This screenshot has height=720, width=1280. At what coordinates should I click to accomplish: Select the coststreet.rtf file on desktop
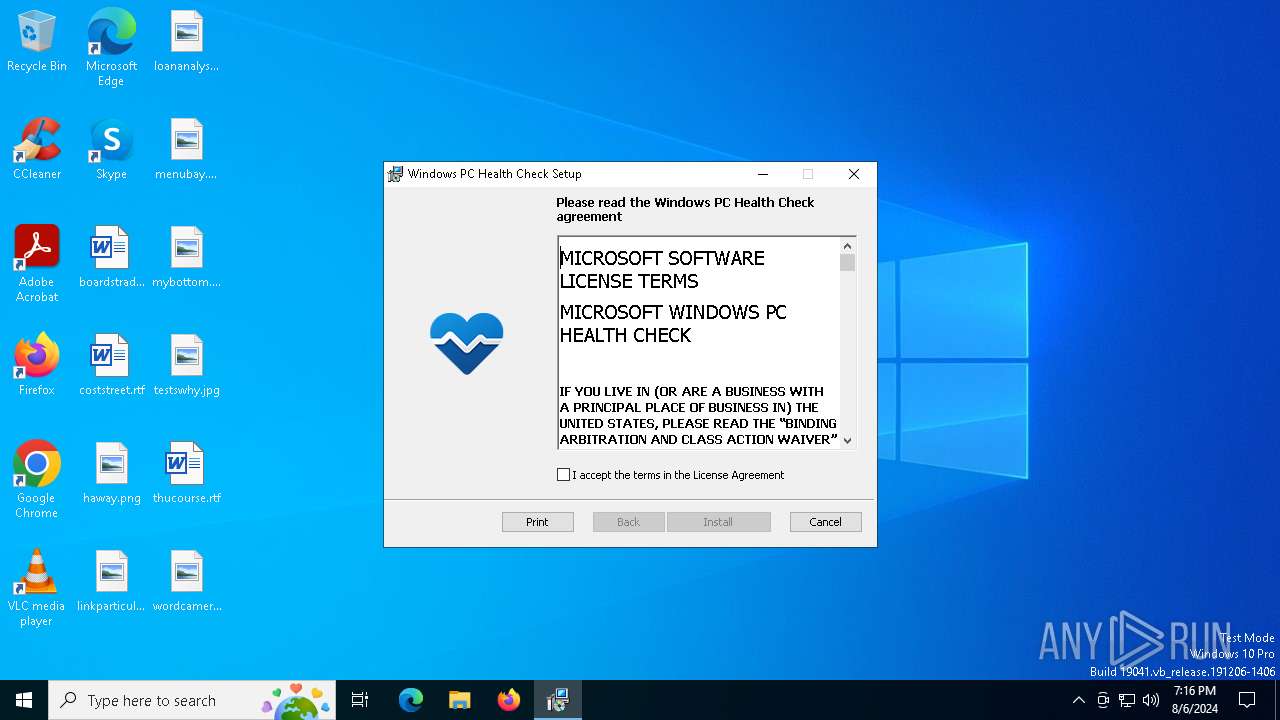[111, 366]
